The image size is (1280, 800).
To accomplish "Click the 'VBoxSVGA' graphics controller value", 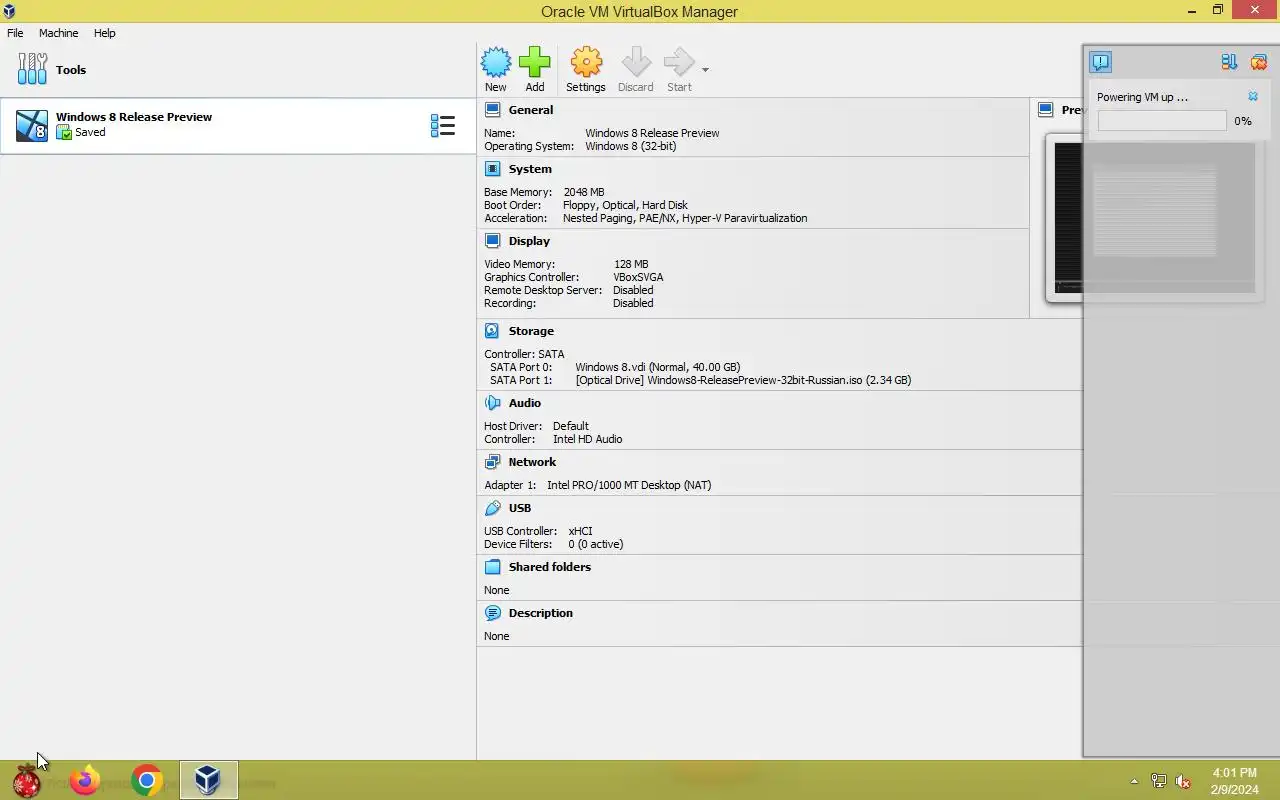I will point(638,277).
